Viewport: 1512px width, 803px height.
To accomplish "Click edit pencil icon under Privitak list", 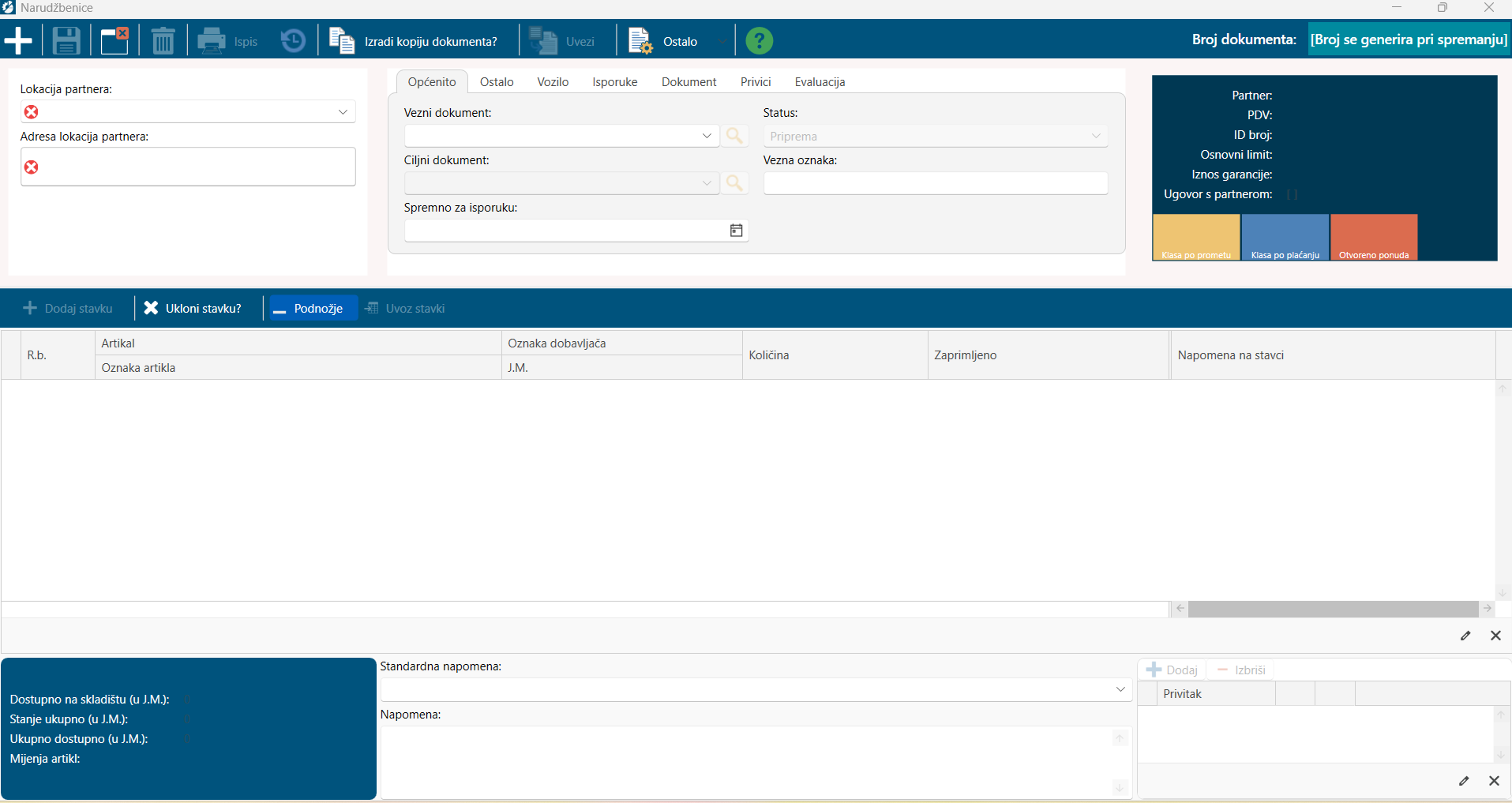I will pyautogui.click(x=1464, y=781).
